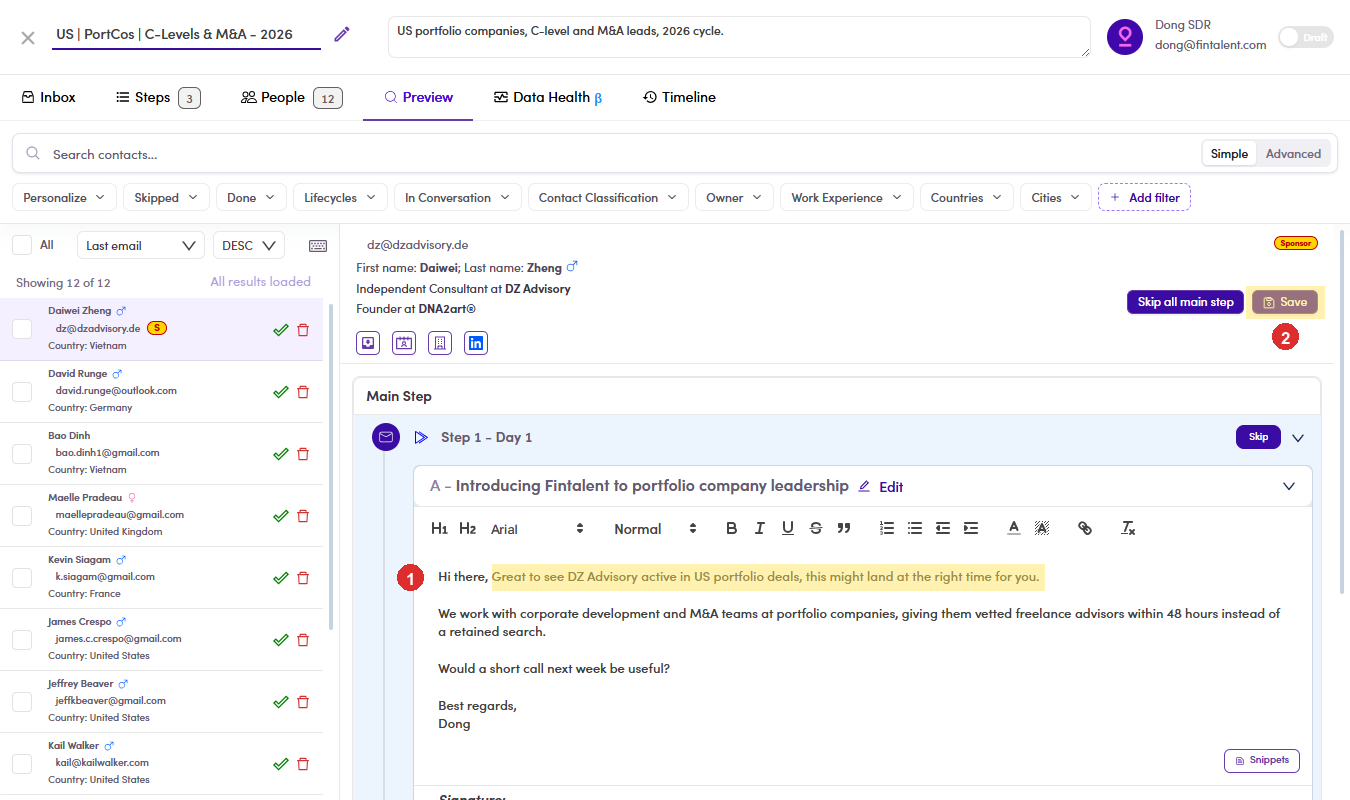The image size is (1350, 800).
Task: Switch to the Timeline tab
Action: coord(679,97)
